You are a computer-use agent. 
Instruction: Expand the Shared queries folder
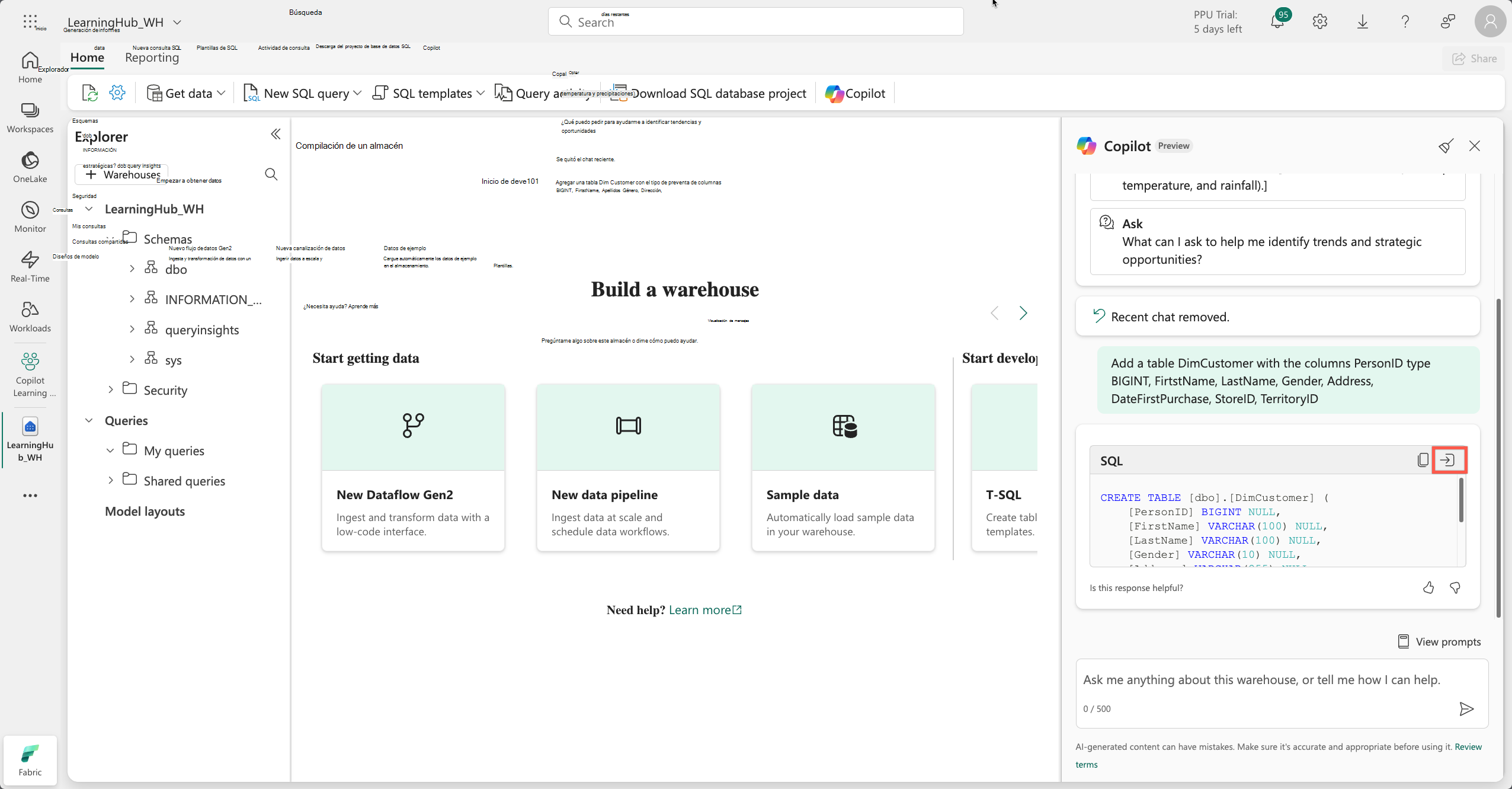tap(110, 480)
